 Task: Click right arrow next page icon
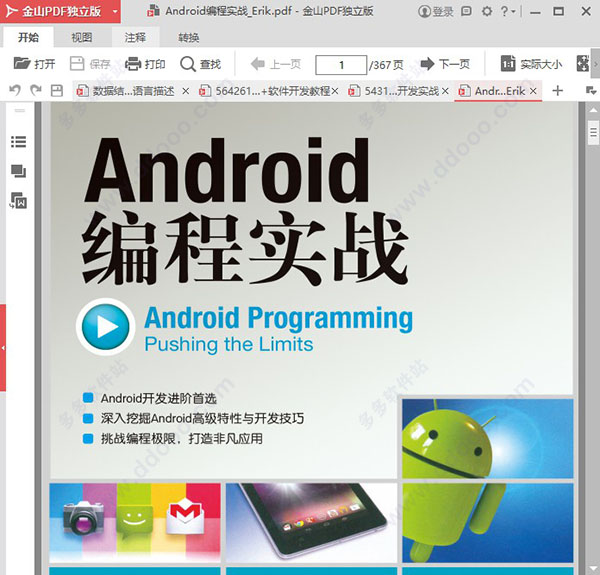(427, 64)
